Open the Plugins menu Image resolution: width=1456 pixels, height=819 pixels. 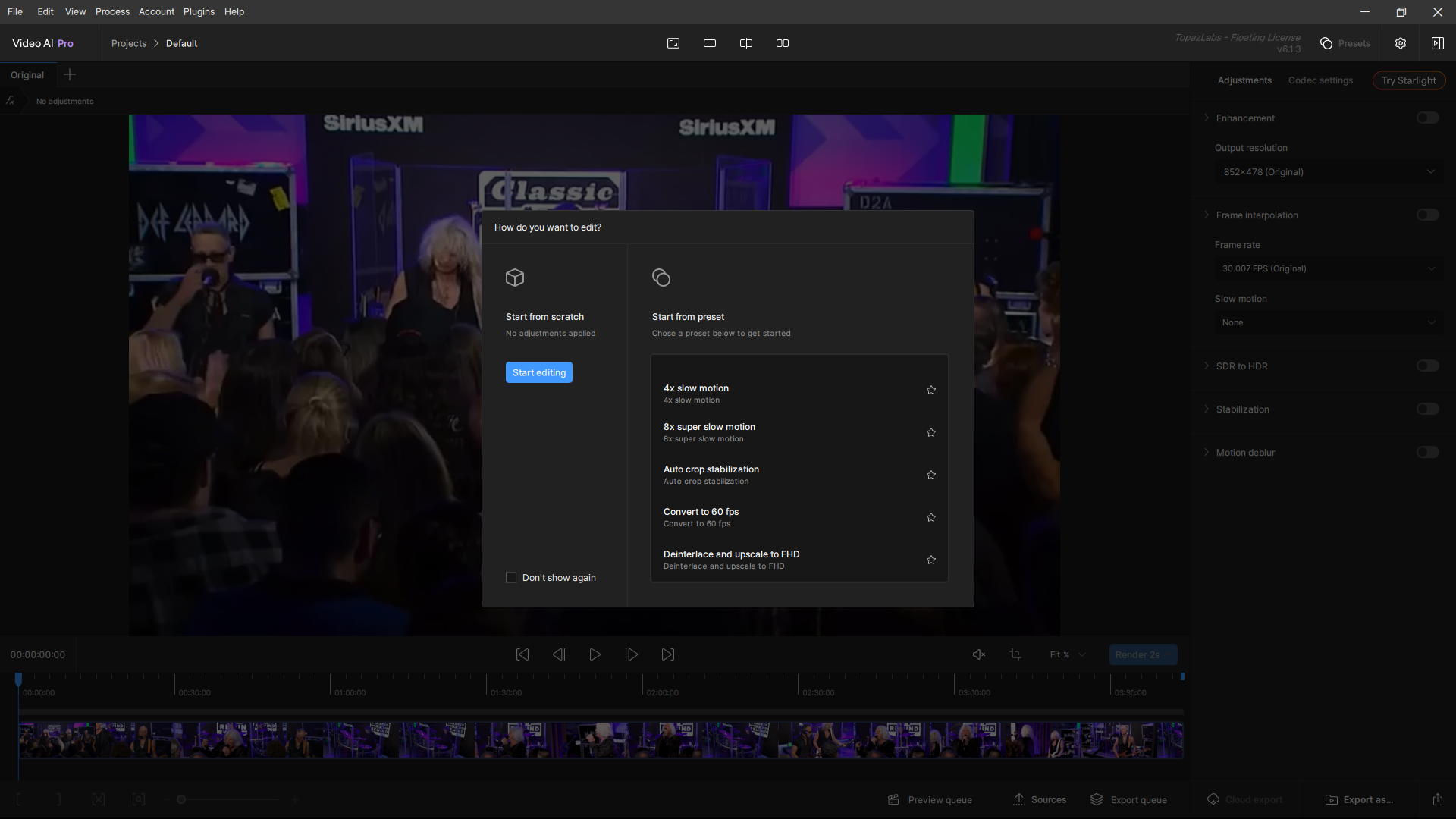(x=199, y=11)
